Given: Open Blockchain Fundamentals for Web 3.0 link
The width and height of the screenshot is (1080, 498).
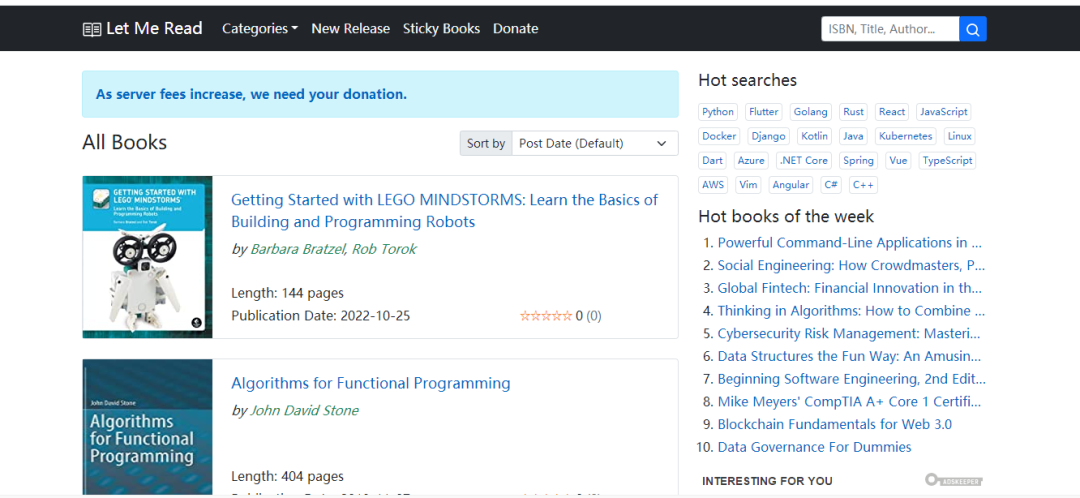Looking at the screenshot, I should (x=834, y=424).
